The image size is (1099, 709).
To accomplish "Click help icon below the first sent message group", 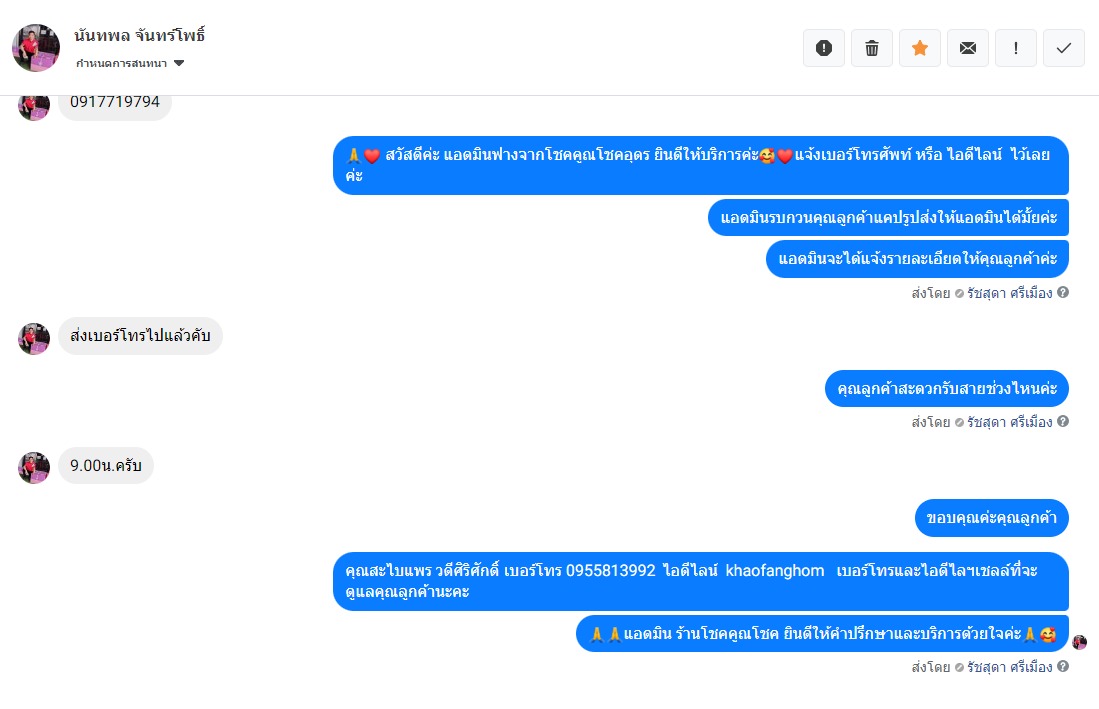I will tap(1063, 292).
